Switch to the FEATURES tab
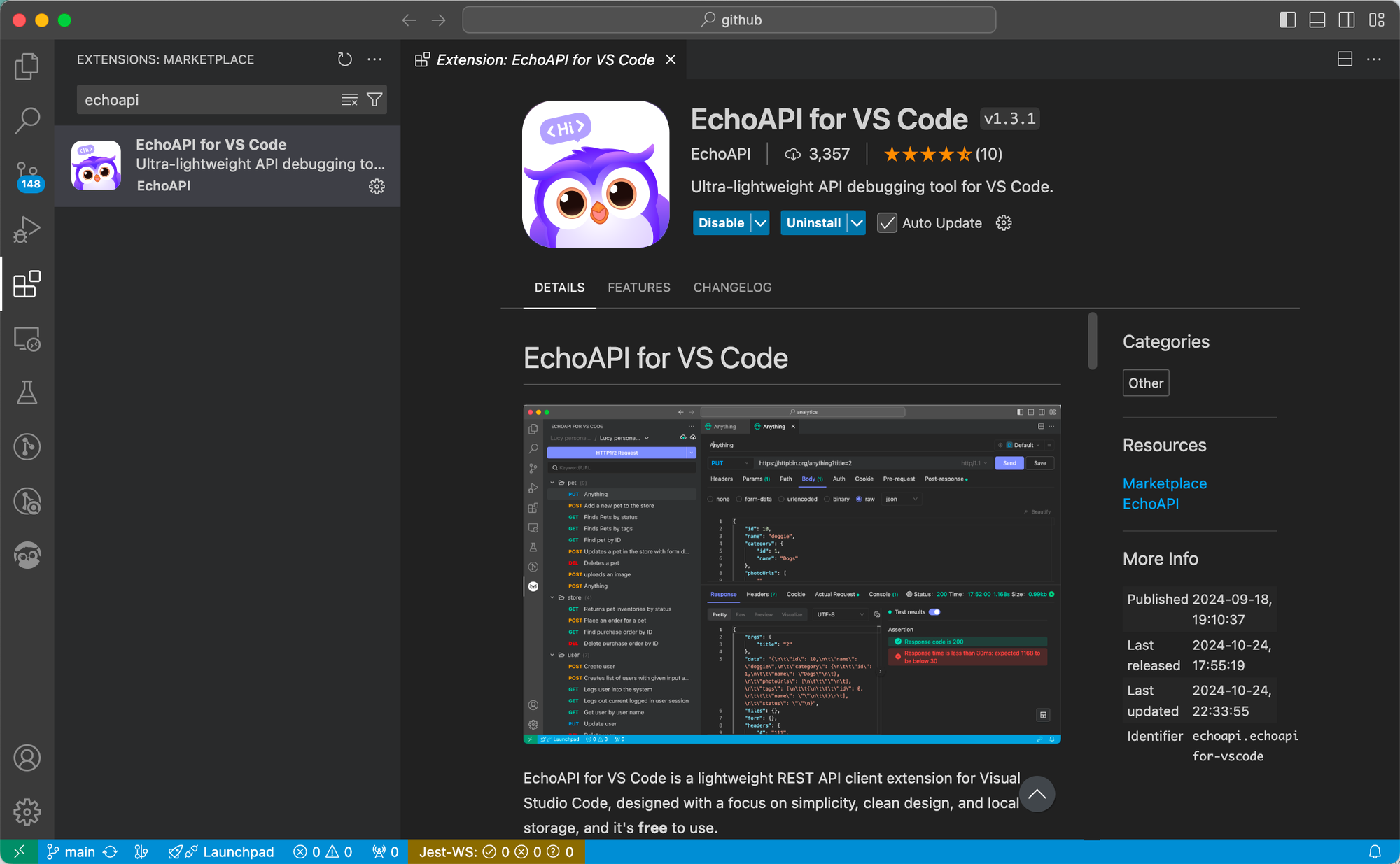 639,288
